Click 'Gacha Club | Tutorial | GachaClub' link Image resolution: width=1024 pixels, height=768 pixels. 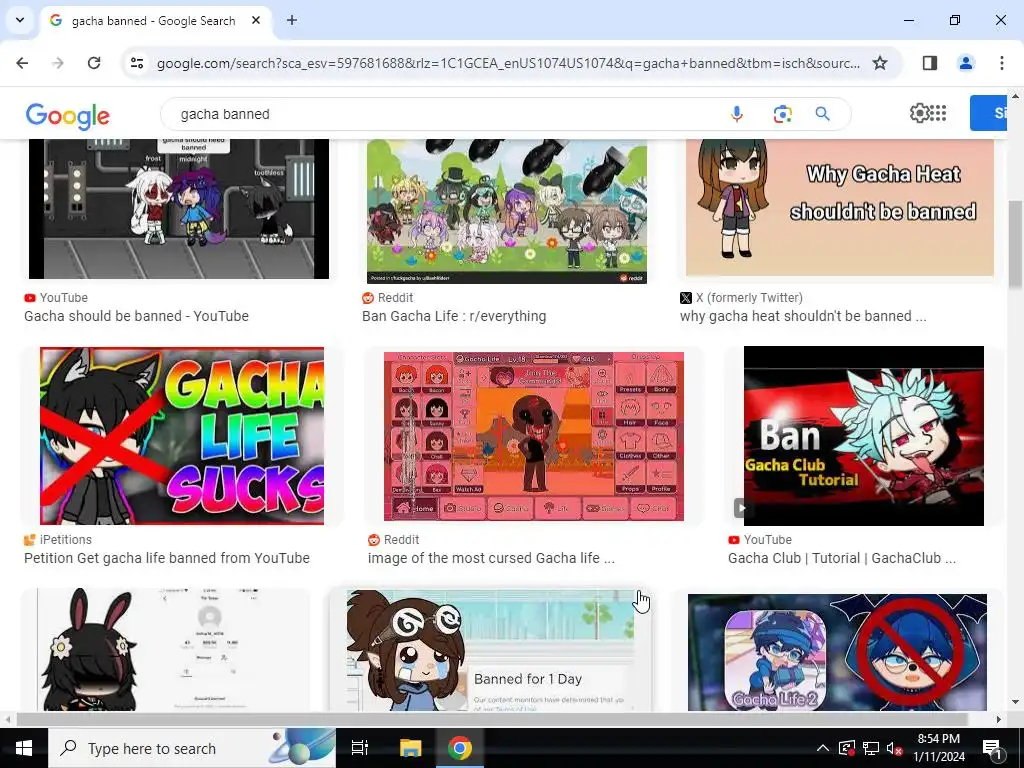[842, 558]
